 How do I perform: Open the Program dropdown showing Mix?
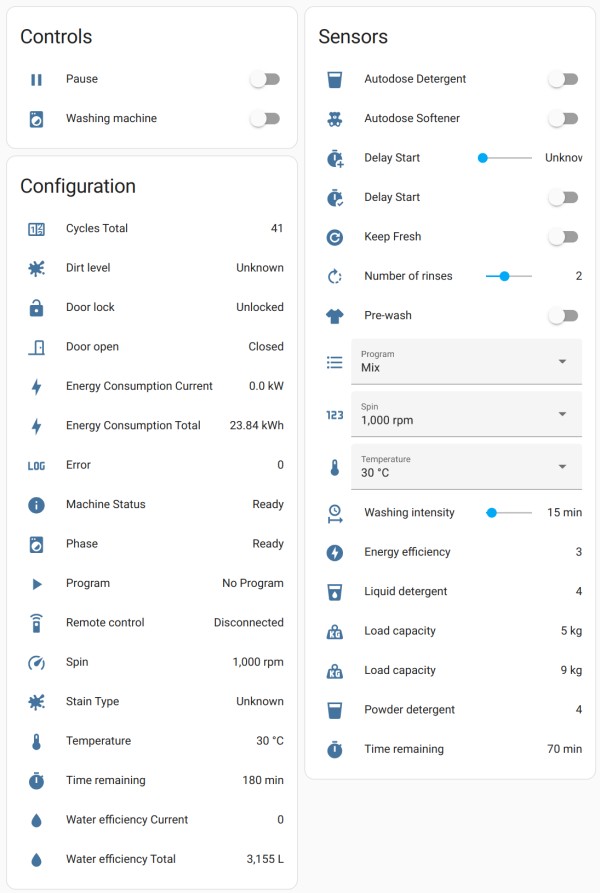tap(466, 361)
